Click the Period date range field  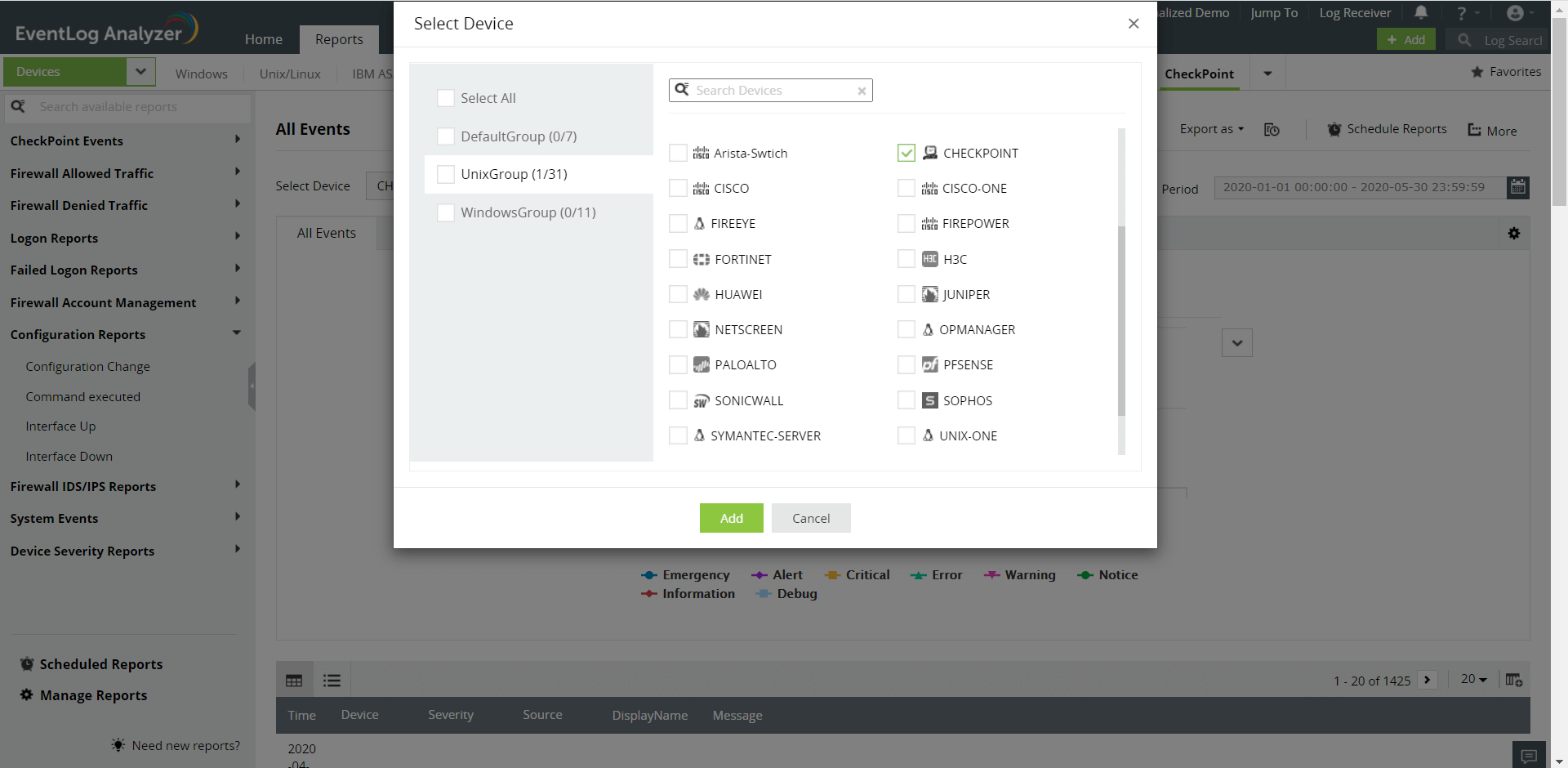pyautogui.click(x=1360, y=187)
